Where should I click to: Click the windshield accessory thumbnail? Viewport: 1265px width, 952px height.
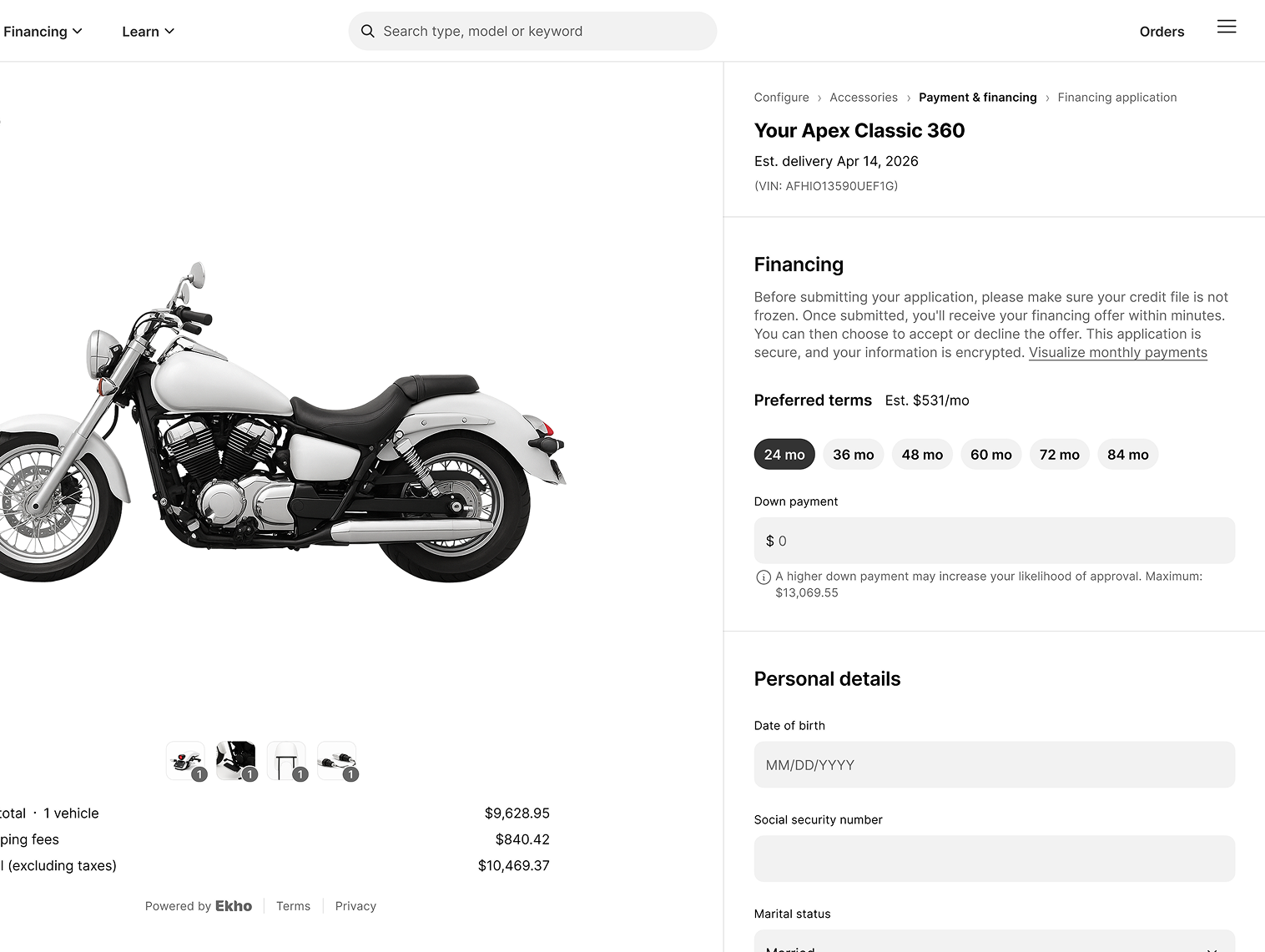point(286,760)
